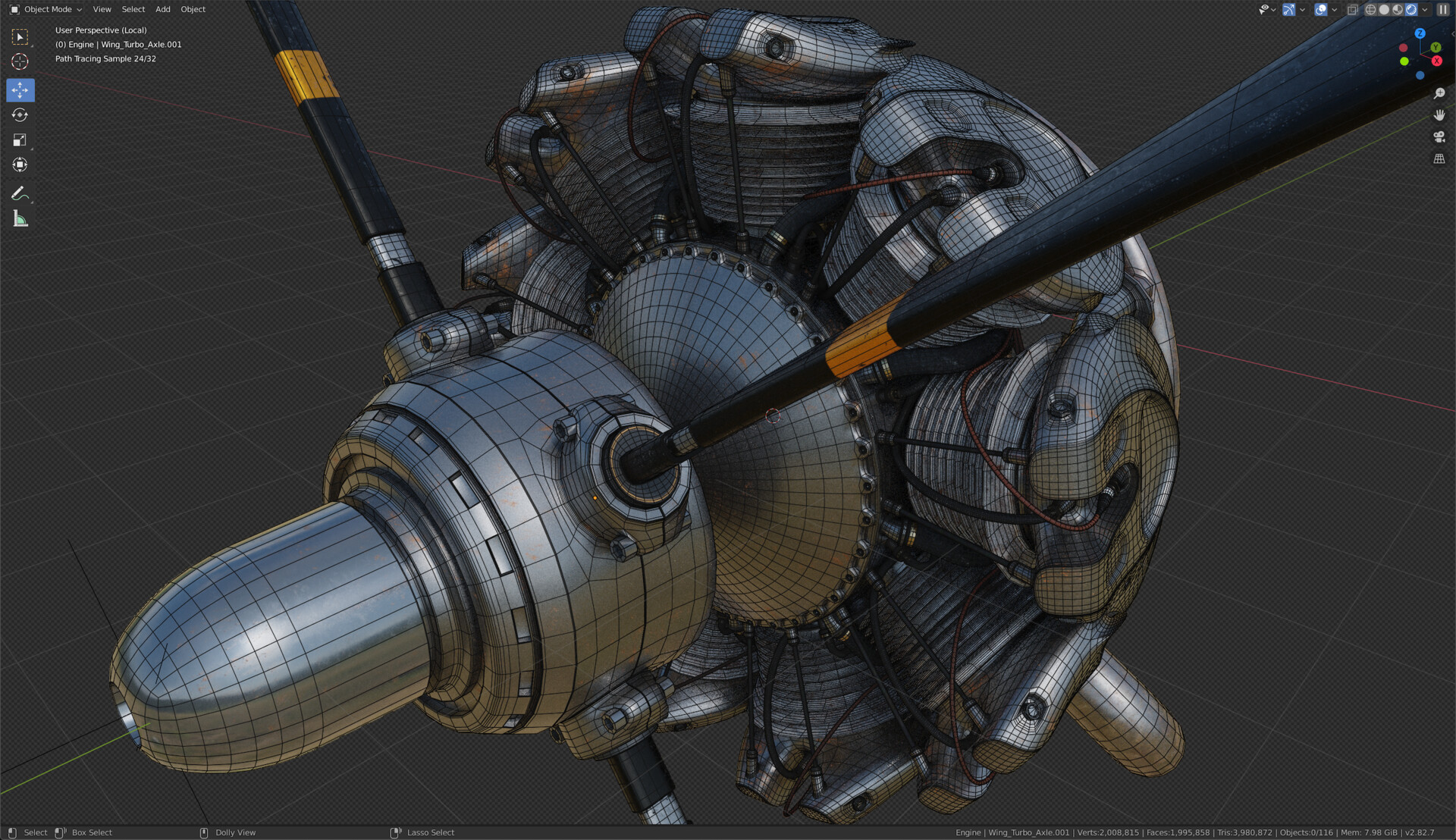1456x840 pixels.
Task: Pause the path tracing render
Action: [x=1443, y=10]
